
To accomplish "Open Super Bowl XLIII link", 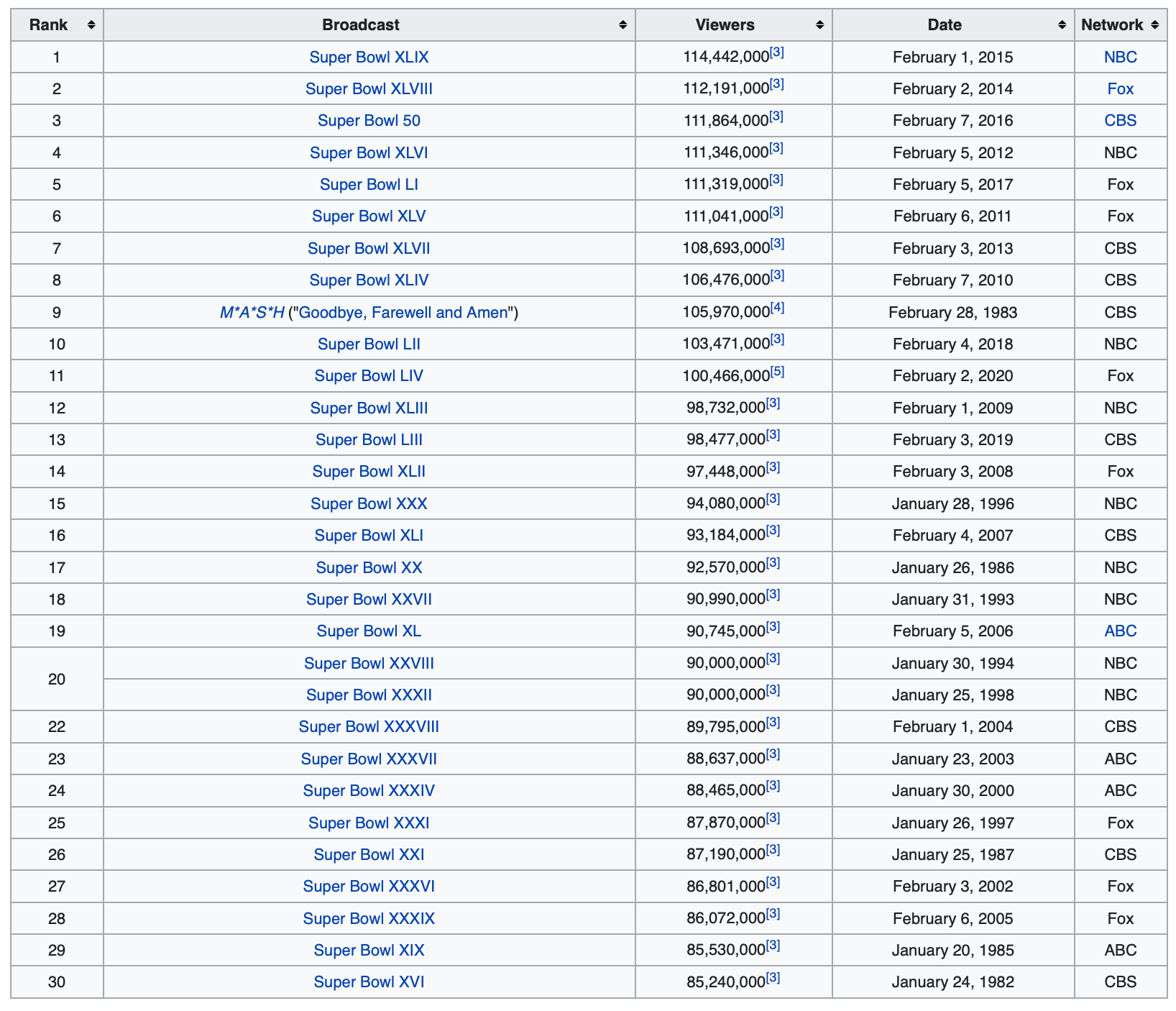I will [x=369, y=408].
